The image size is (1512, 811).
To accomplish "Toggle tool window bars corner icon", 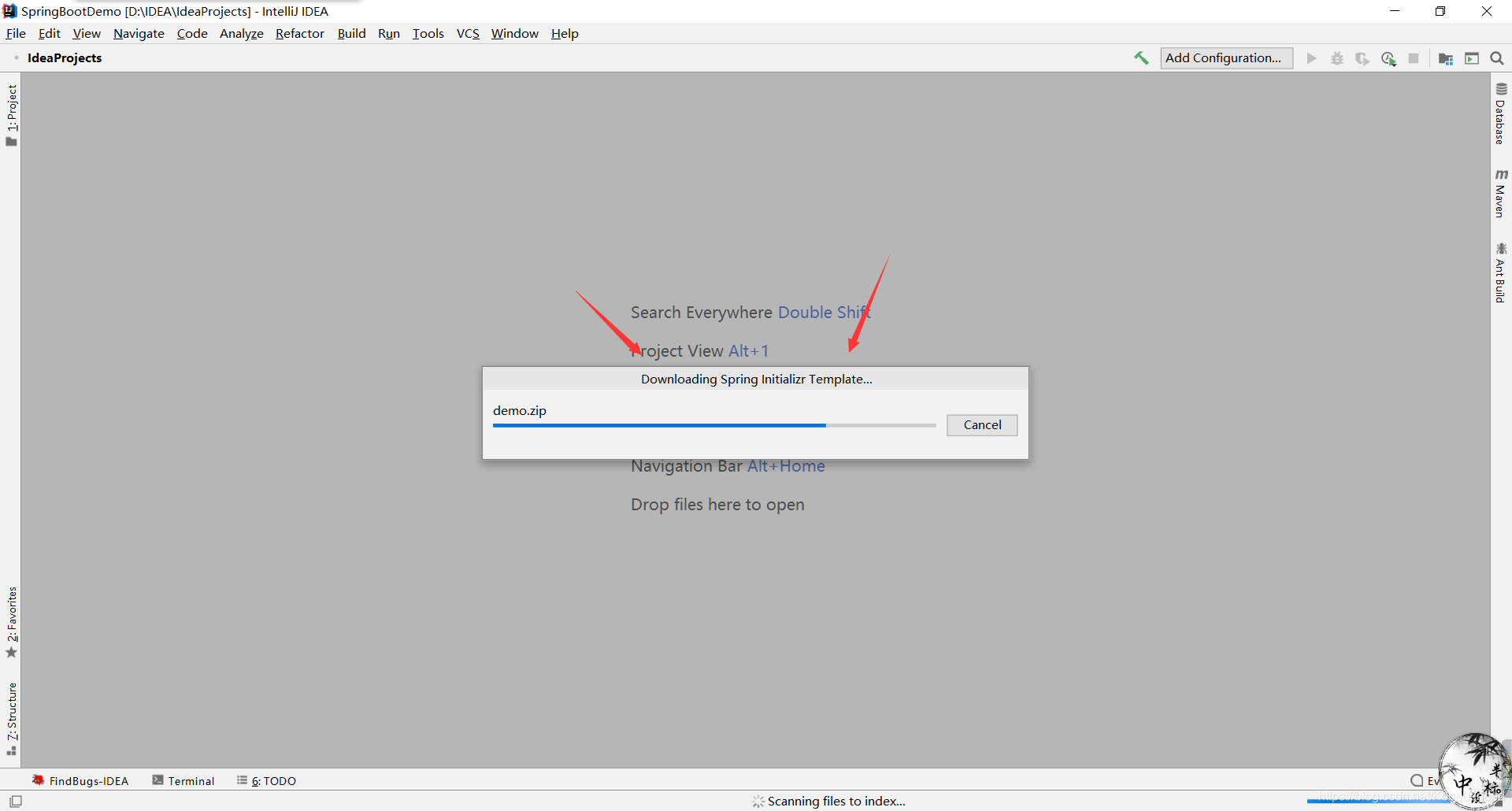I will pyautogui.click(x=16, y=801).
